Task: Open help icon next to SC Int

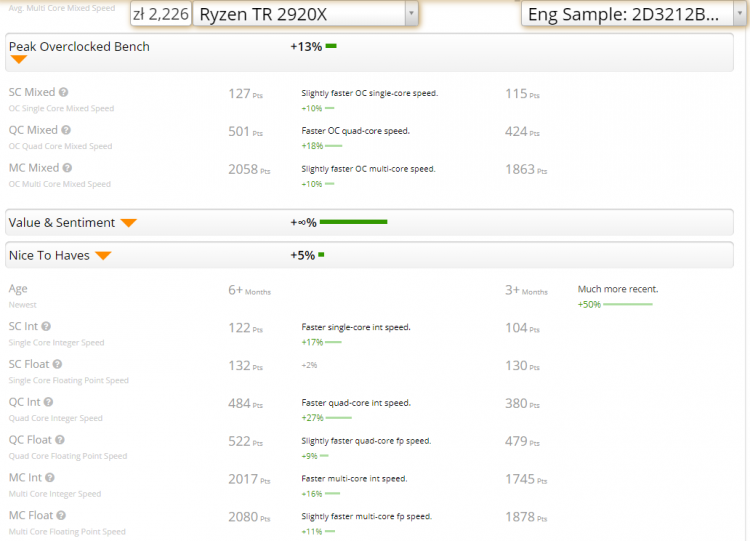Action: (46, 326)
